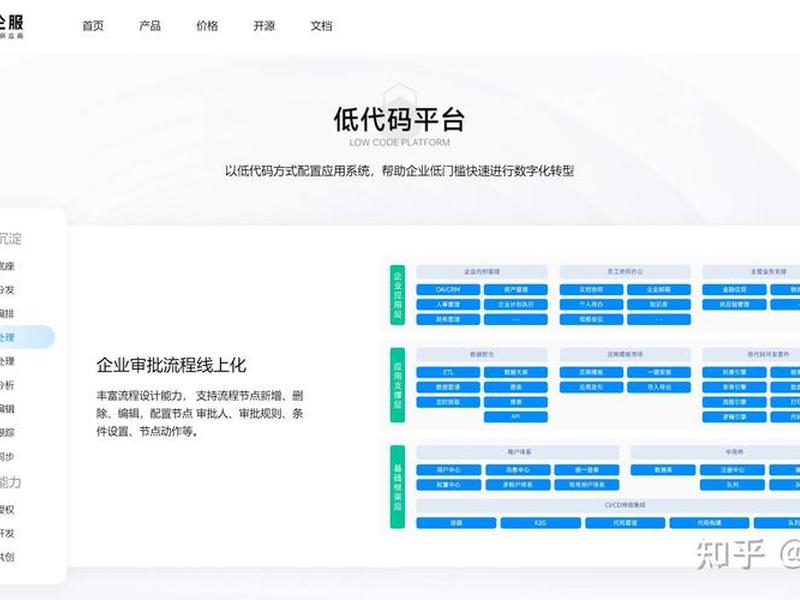The height and width of the screenshot is (600, 800).
Task: Click the 消息中心 block in diagram
Action: coord(518,470)
